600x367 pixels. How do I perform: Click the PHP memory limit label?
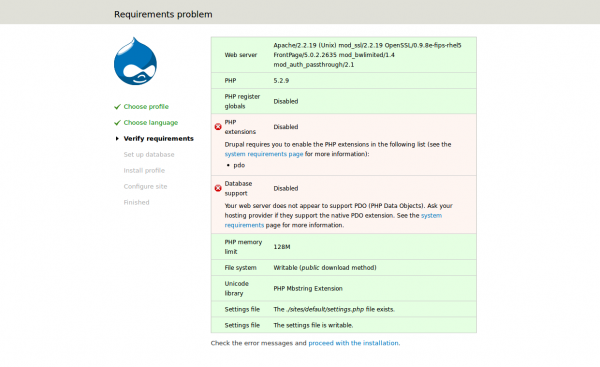243,247
